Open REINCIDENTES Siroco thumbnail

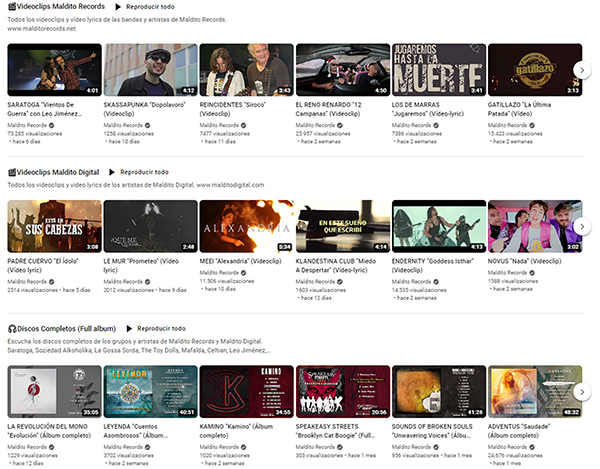pyautogui.click(x=247, y=70)
